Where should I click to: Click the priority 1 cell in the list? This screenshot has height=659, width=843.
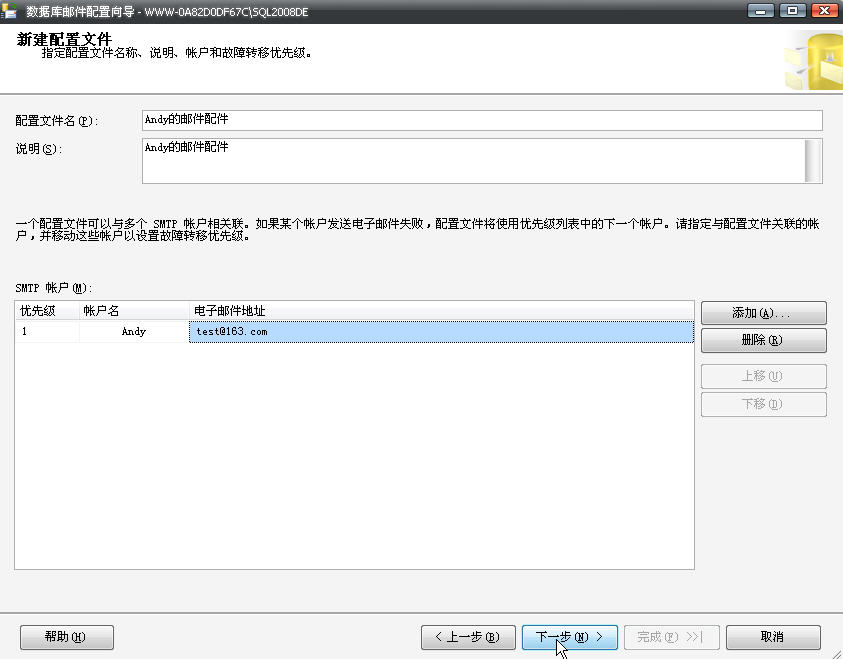point(46,331)
